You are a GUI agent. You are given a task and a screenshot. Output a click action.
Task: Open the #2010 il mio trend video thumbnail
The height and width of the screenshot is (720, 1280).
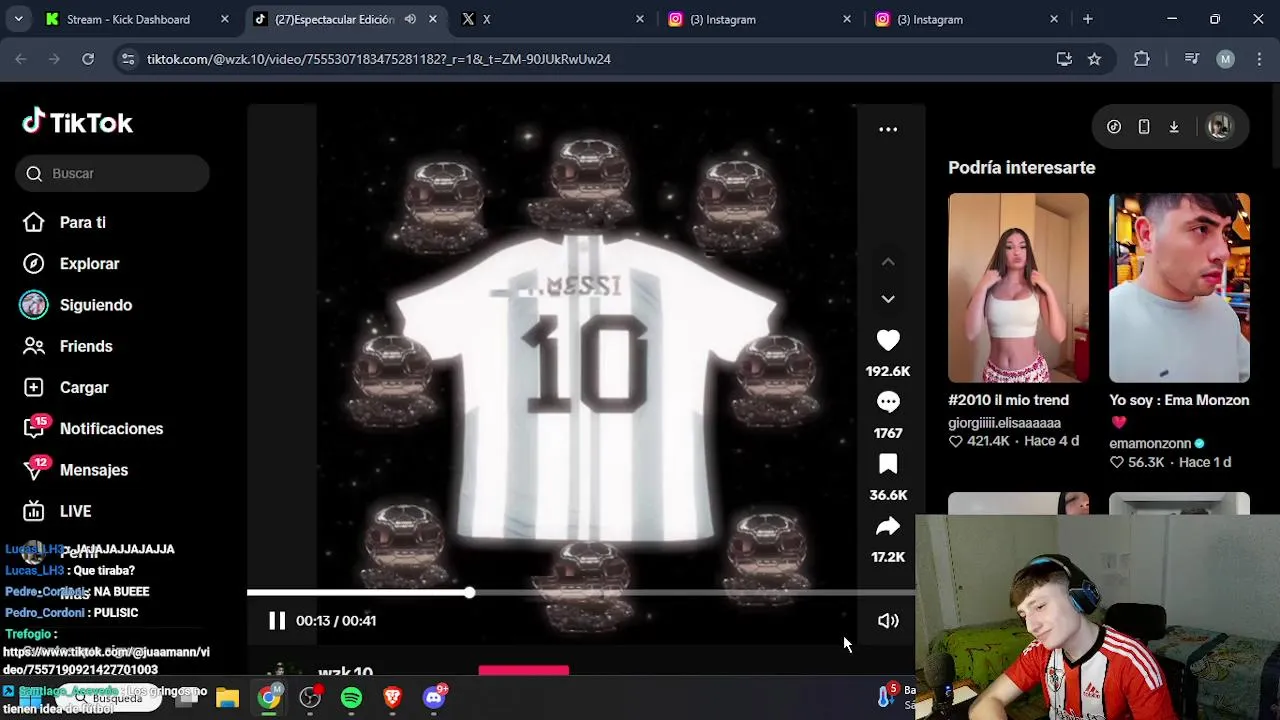1018,288
